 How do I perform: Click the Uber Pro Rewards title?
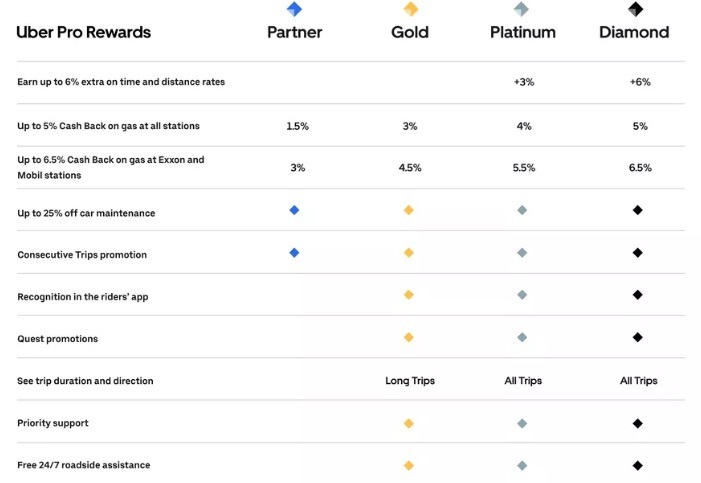point(84,32)
